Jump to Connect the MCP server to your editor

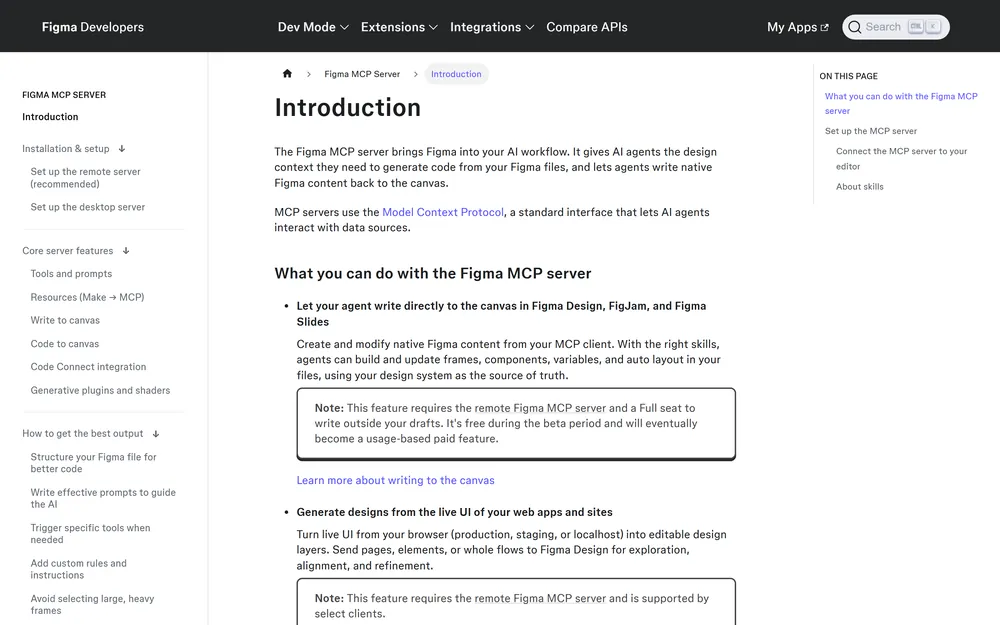[x=902, y=159]
